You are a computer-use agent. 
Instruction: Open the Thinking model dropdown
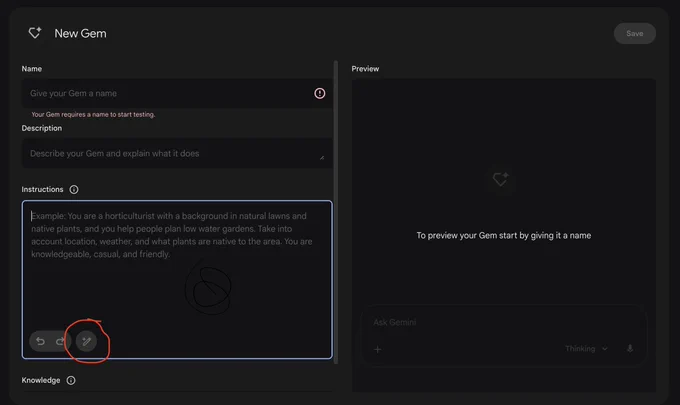(x=586, y=349)
